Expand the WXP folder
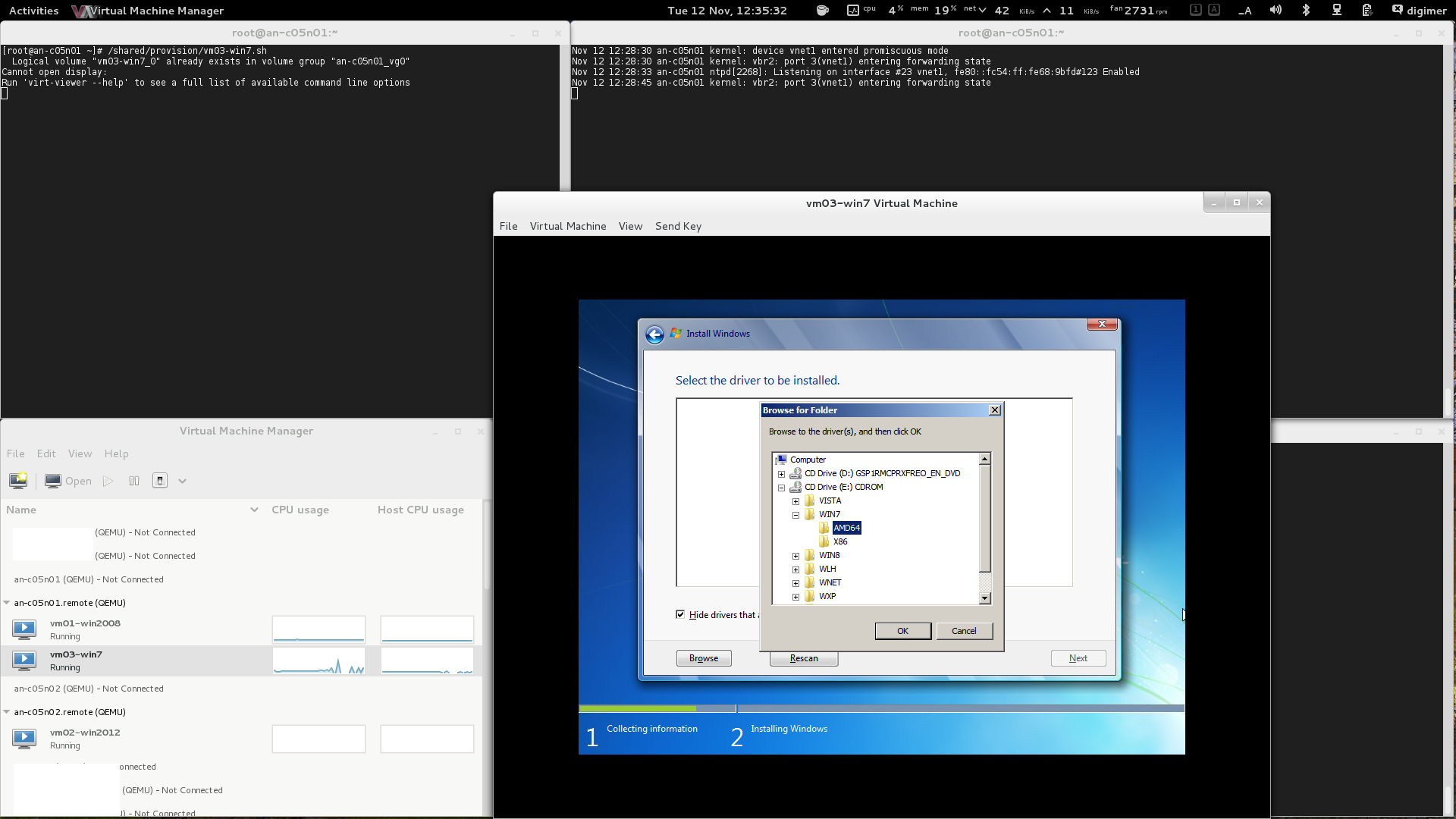Image resolution: width=1456 pixels, height=819 pixels. [795, 597]
